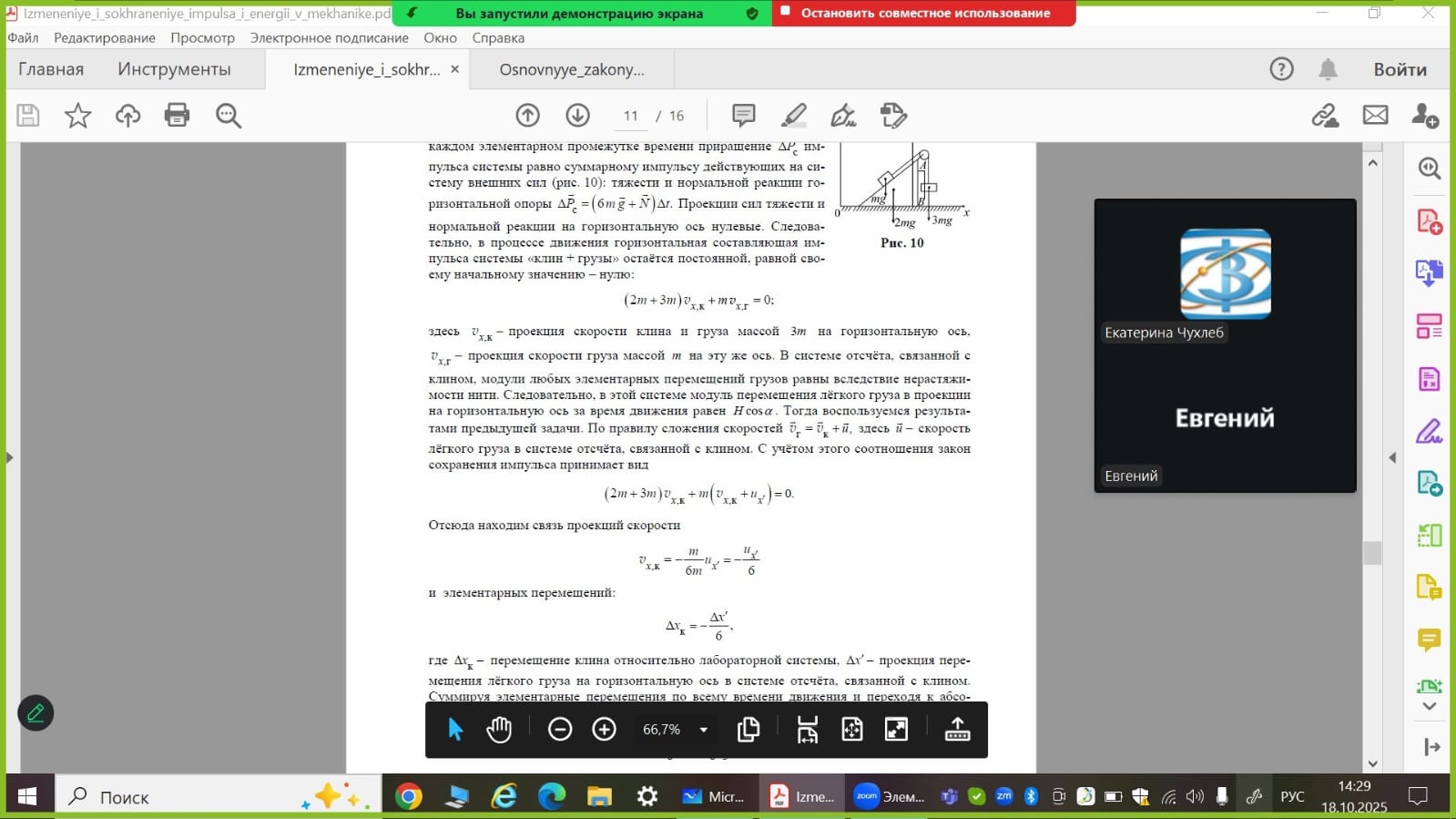Screen dimensions: 1456x819
Task: Click the Войти sign-in button
Action: pos(1400,70)
